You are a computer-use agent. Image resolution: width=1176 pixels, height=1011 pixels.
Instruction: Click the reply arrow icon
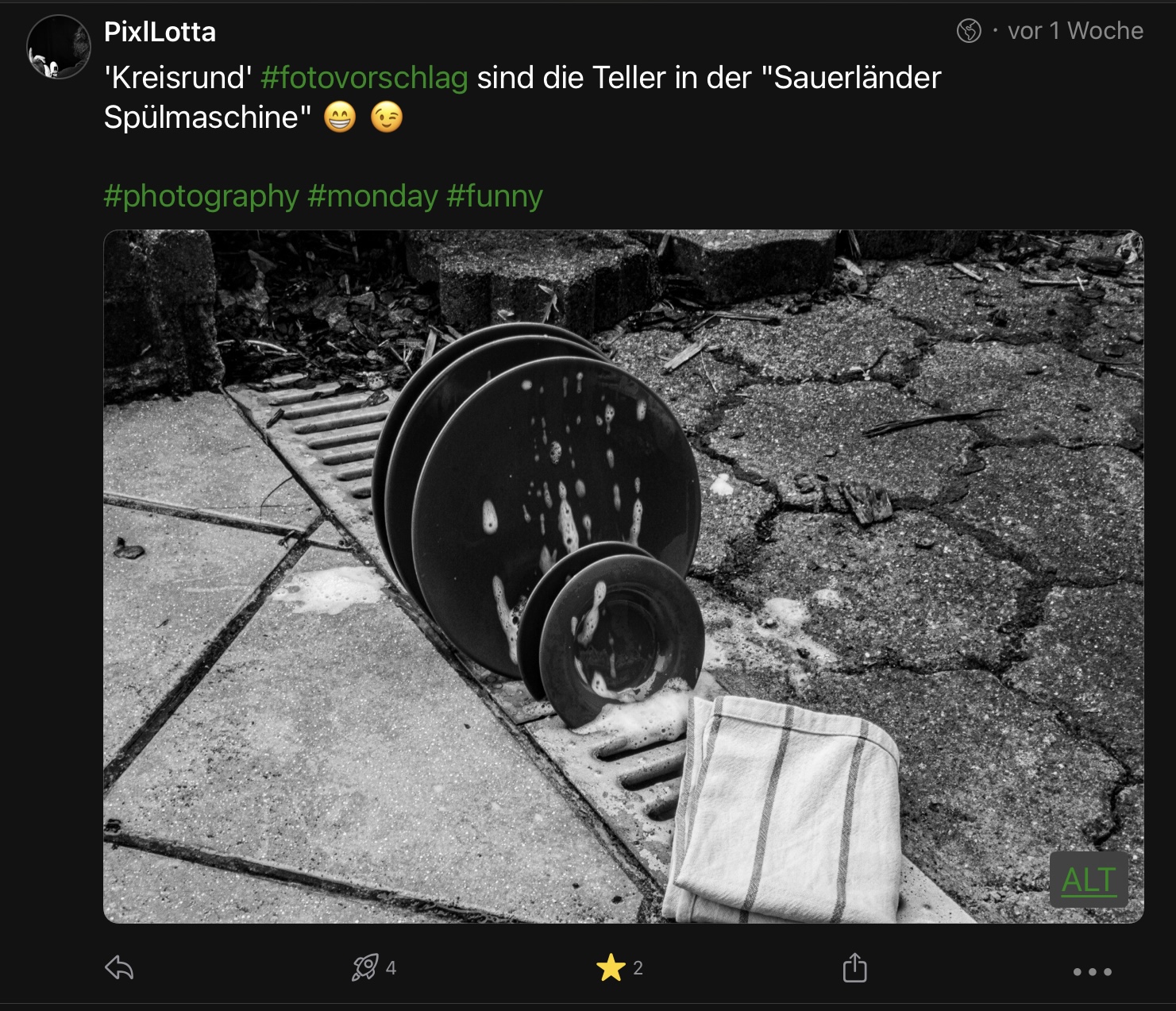[x=119, y=968]
